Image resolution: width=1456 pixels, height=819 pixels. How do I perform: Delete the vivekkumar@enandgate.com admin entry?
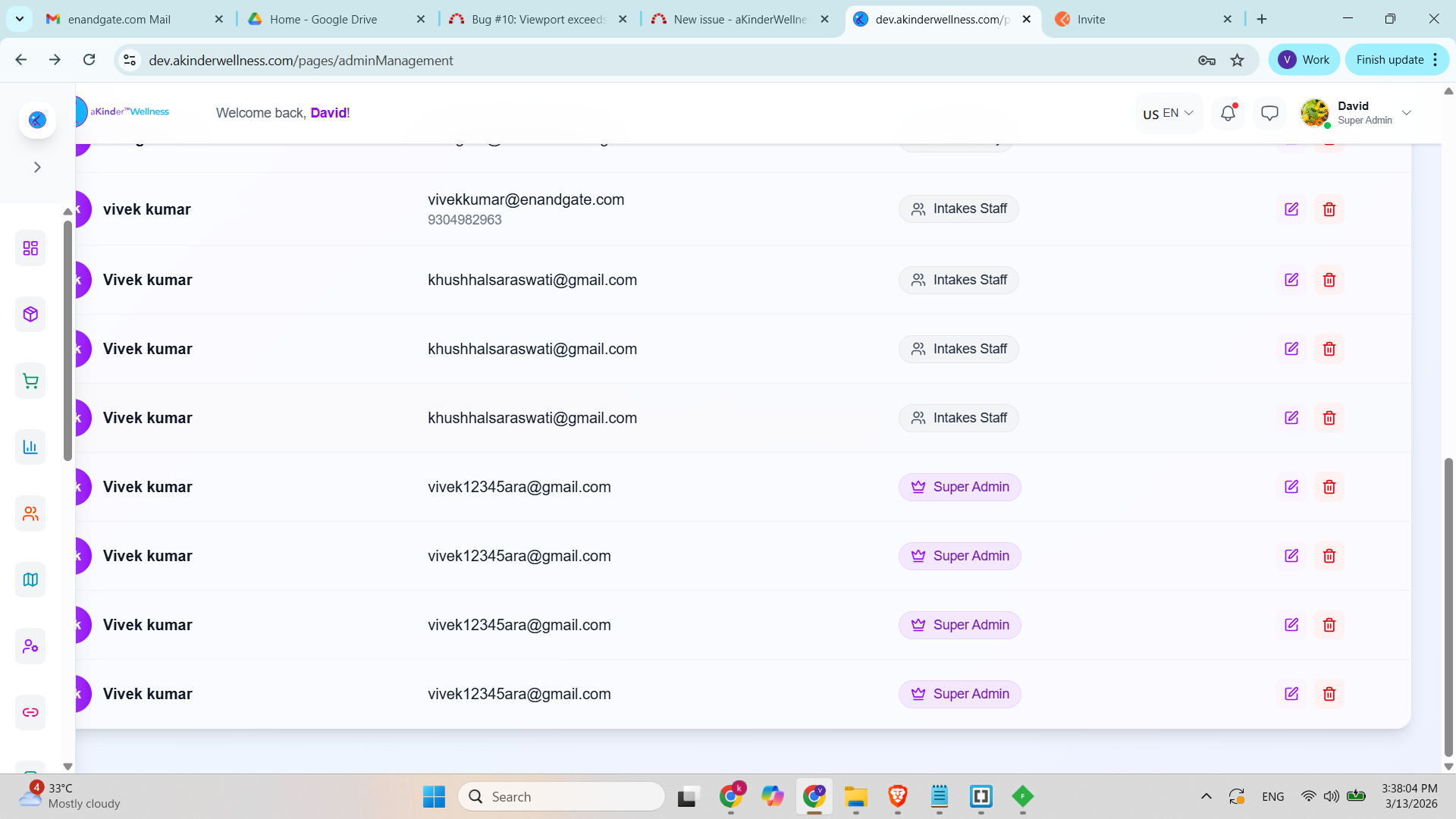1329,209
